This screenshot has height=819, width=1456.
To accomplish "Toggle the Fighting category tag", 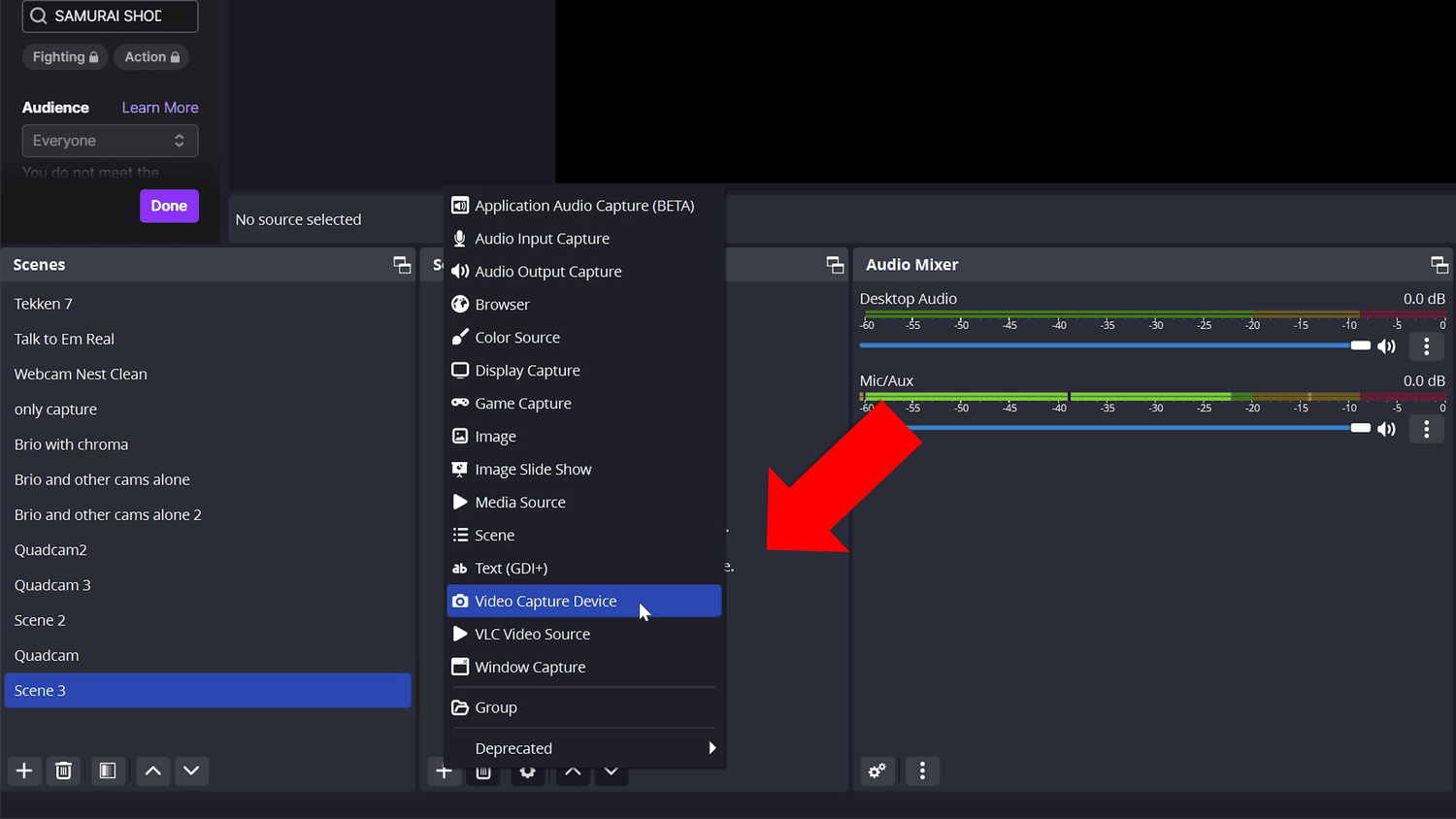I will (x=64, y=56).
